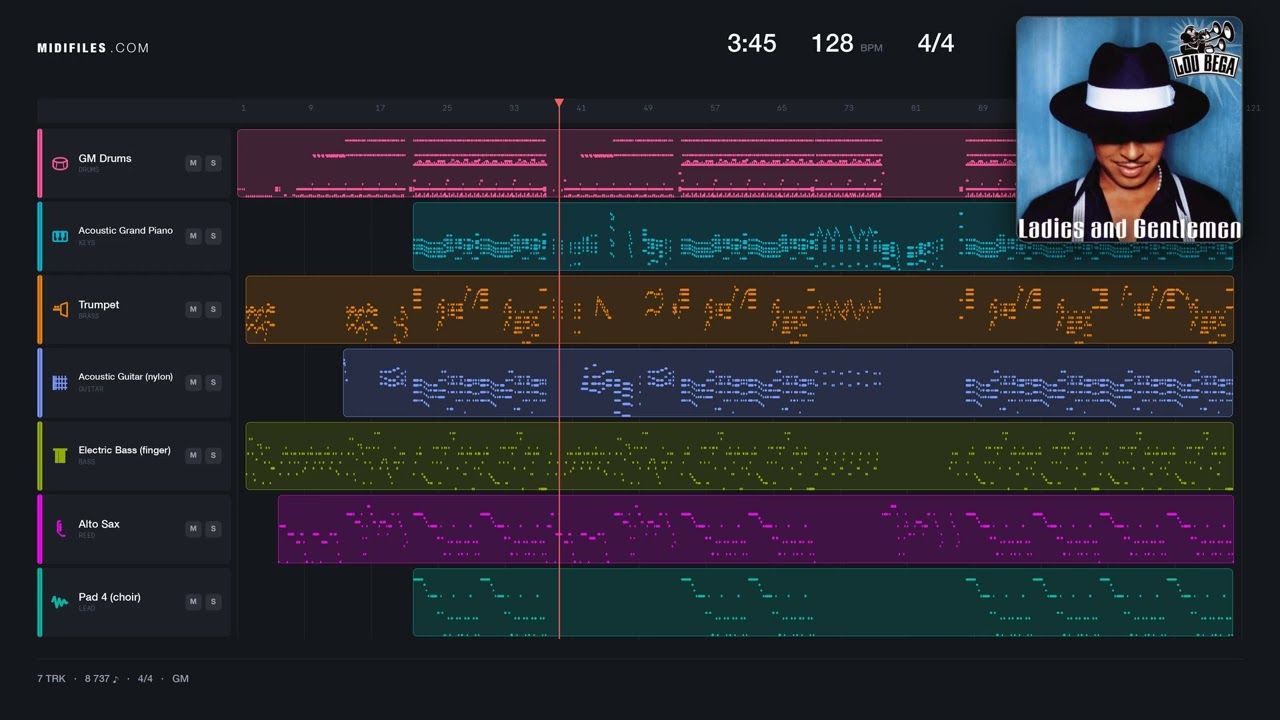Click the Pad 4 (choir) waveform icon
This screenshot has height=720, width=1280.
pyautogui.click(x=60, y=601)
